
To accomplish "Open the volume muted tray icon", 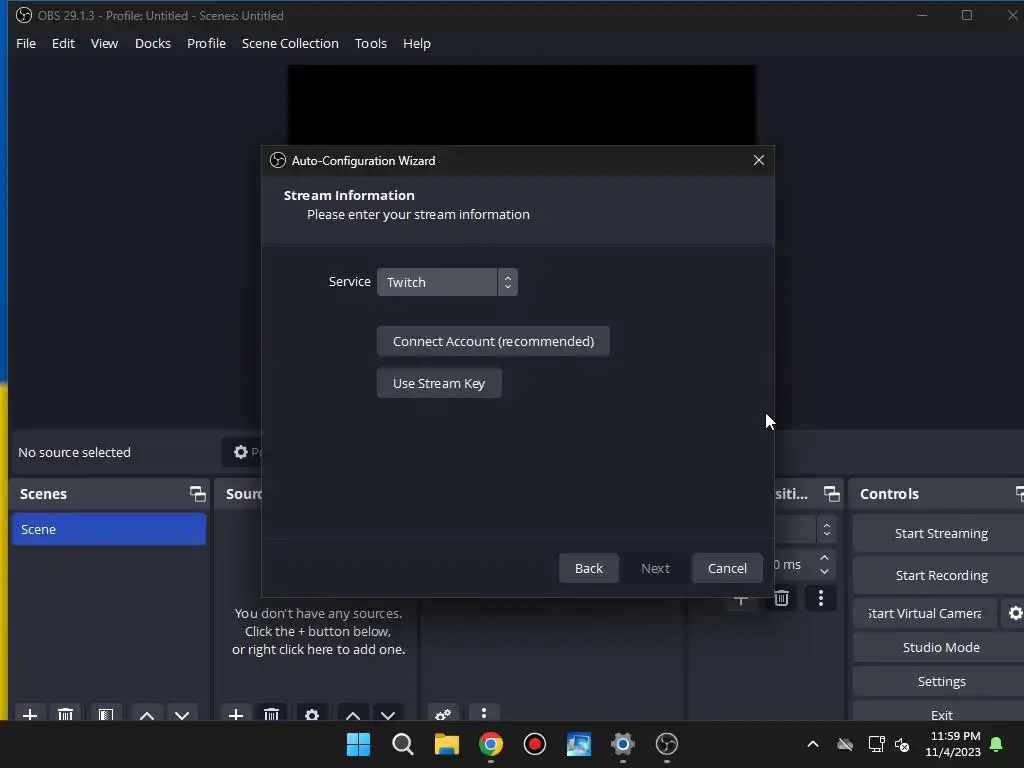I will pos(903,744).
